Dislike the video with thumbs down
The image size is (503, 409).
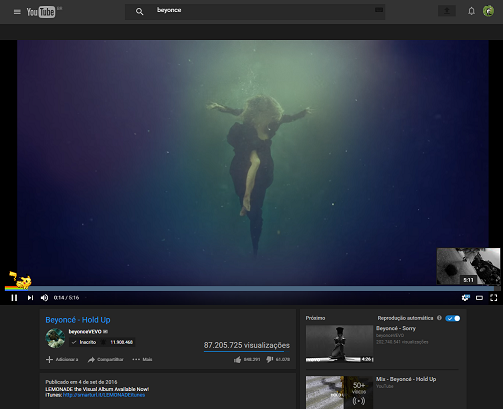[270, 360]
